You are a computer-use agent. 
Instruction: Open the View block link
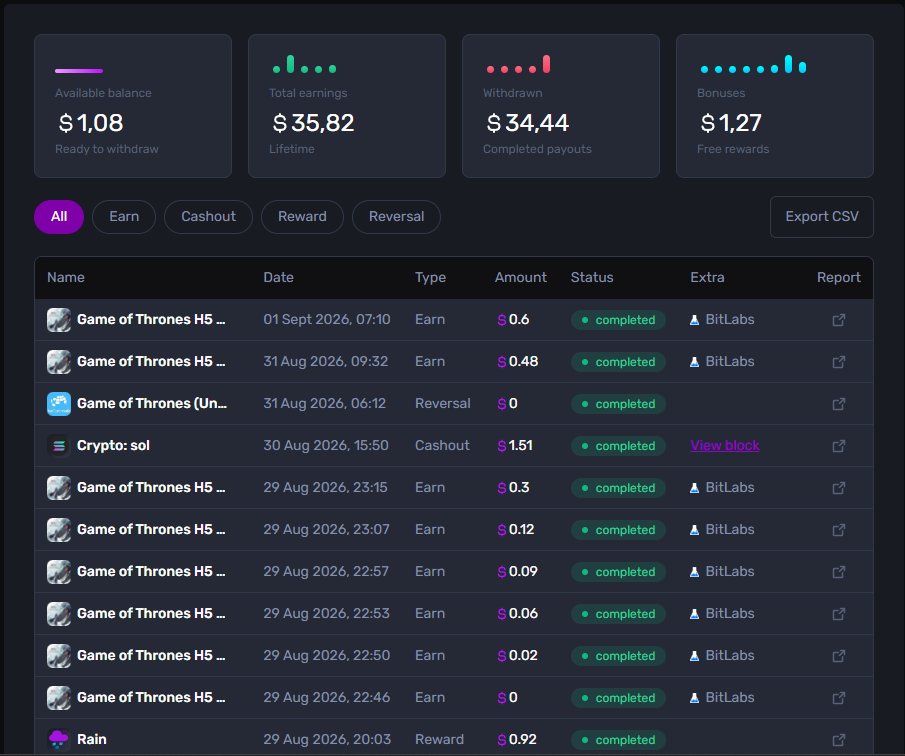[x=725, y=446]
